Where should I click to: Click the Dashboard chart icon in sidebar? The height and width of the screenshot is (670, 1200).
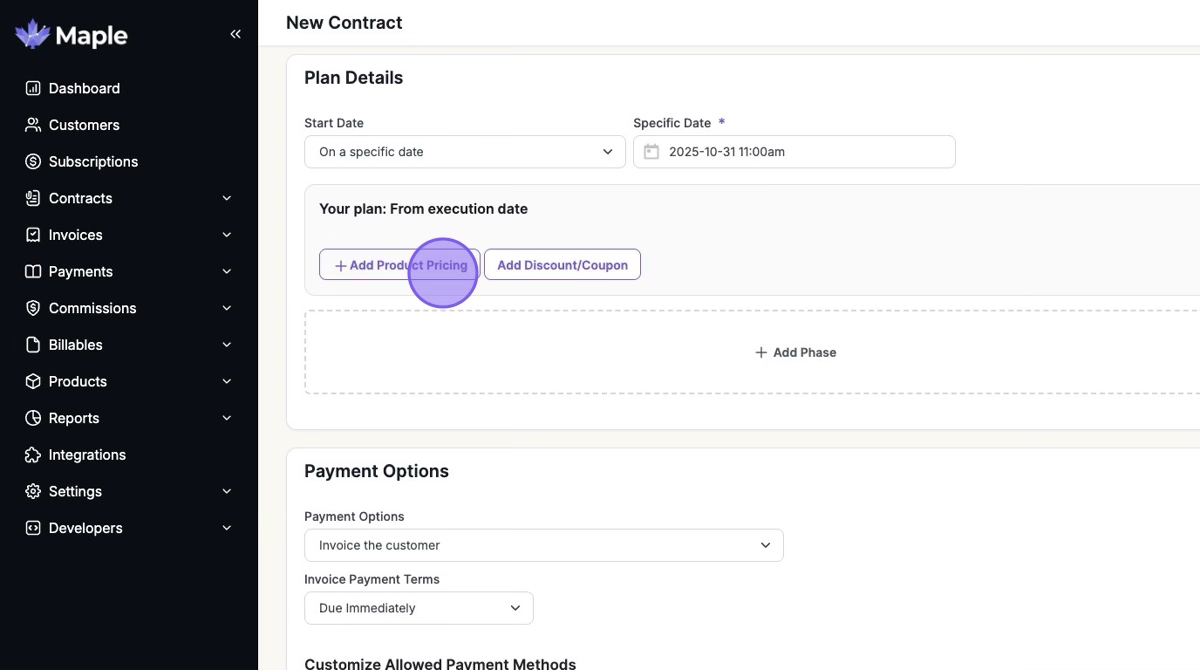tap(33, 88)
